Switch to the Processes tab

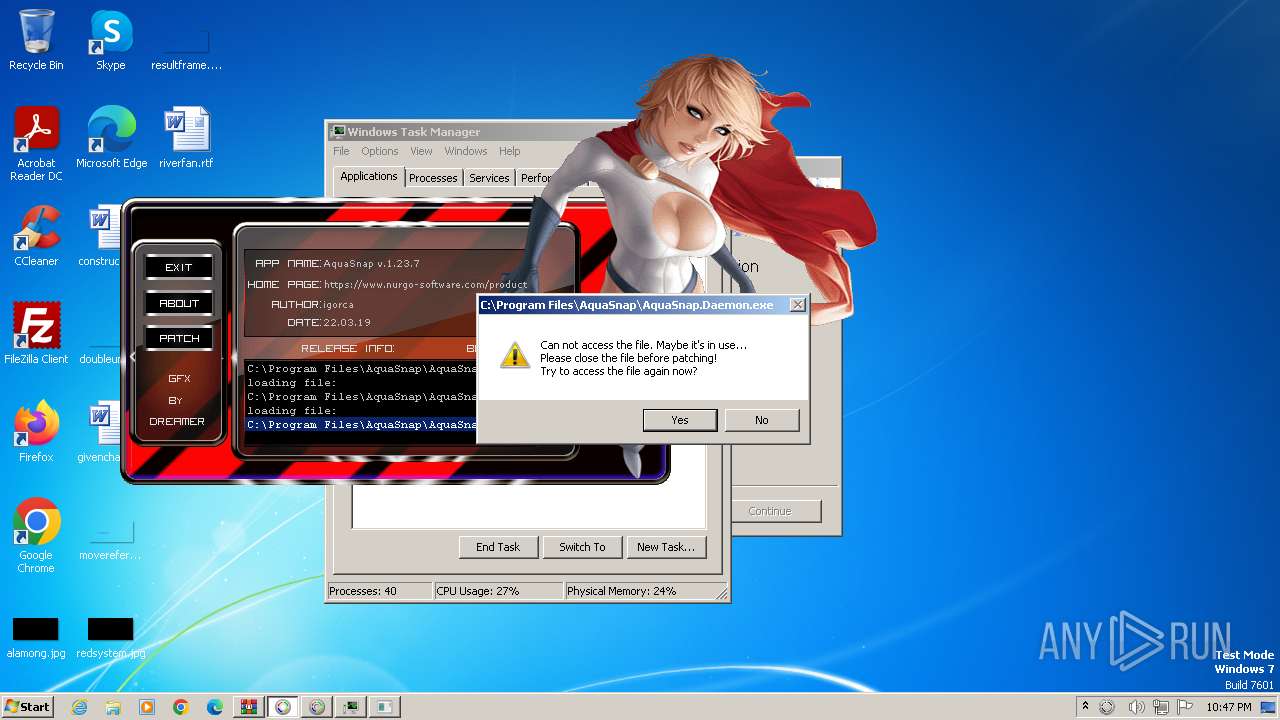[433, 178]
